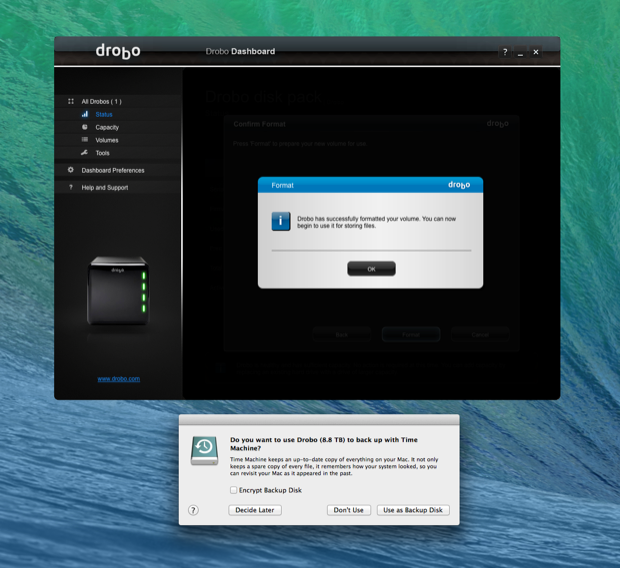Image resolution: width=620 pixels, height=568 pixels.
Task: Click the drobo logo in the title bar
Action: pos(118,51)
